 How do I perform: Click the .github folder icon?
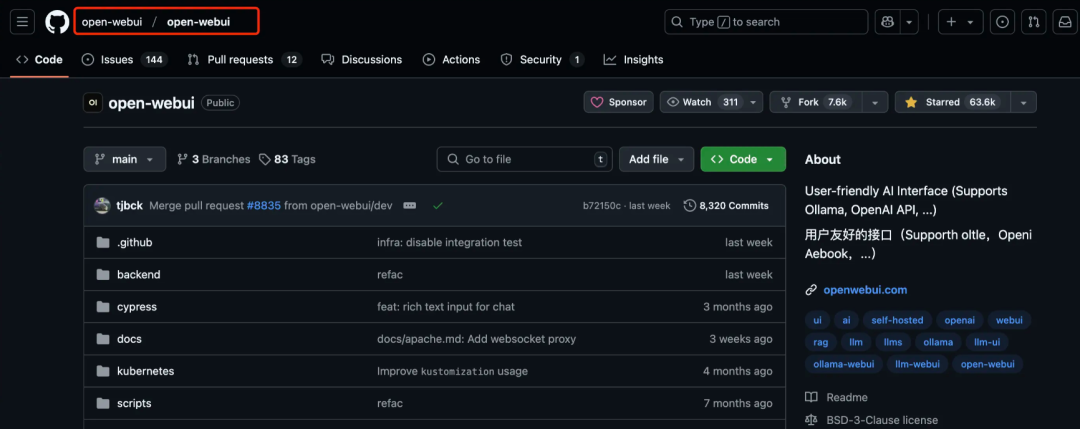103,242
